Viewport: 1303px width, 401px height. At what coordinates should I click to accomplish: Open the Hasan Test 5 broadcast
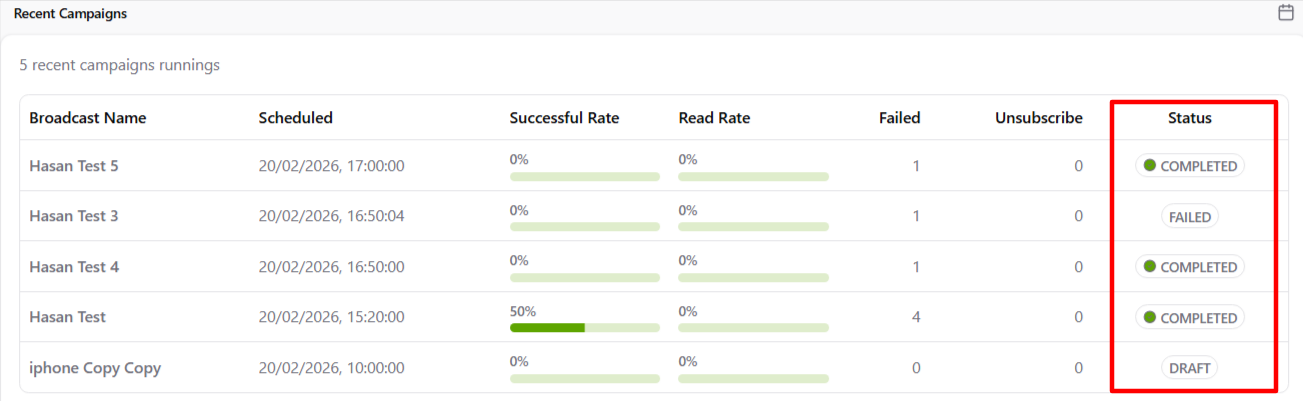point(74,166)
